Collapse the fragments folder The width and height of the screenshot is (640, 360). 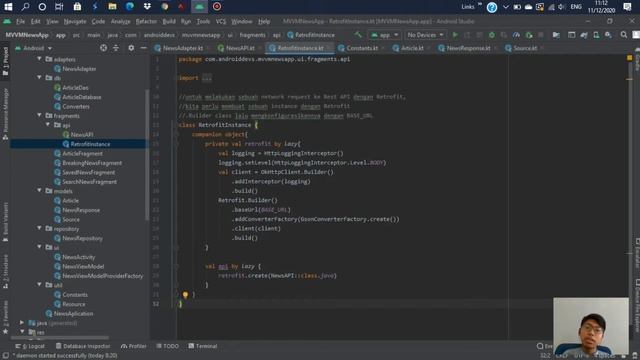[40, 116]
